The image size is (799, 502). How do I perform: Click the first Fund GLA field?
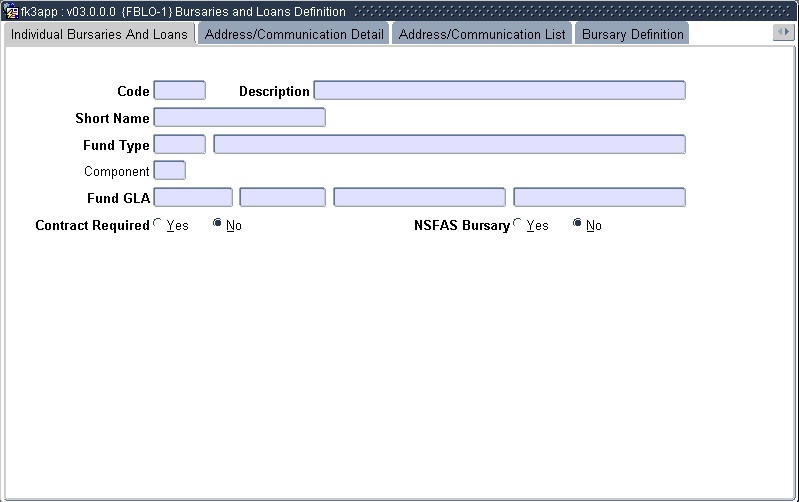[193, 198]
